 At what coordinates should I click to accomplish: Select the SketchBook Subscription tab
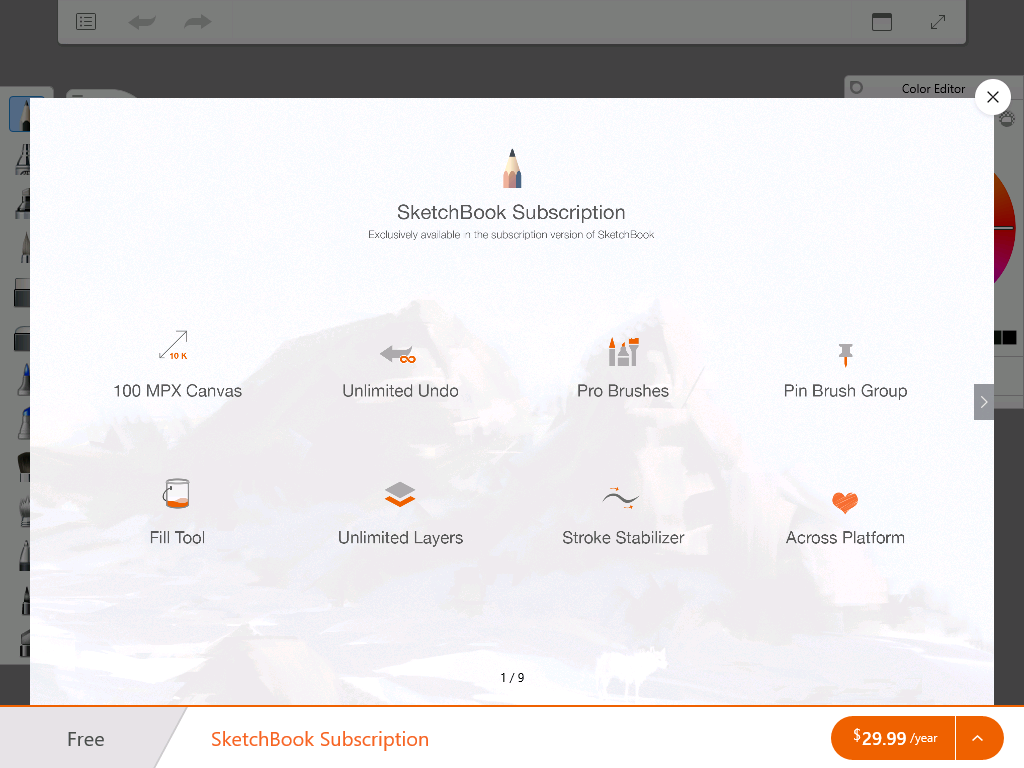tap(319, 739)
